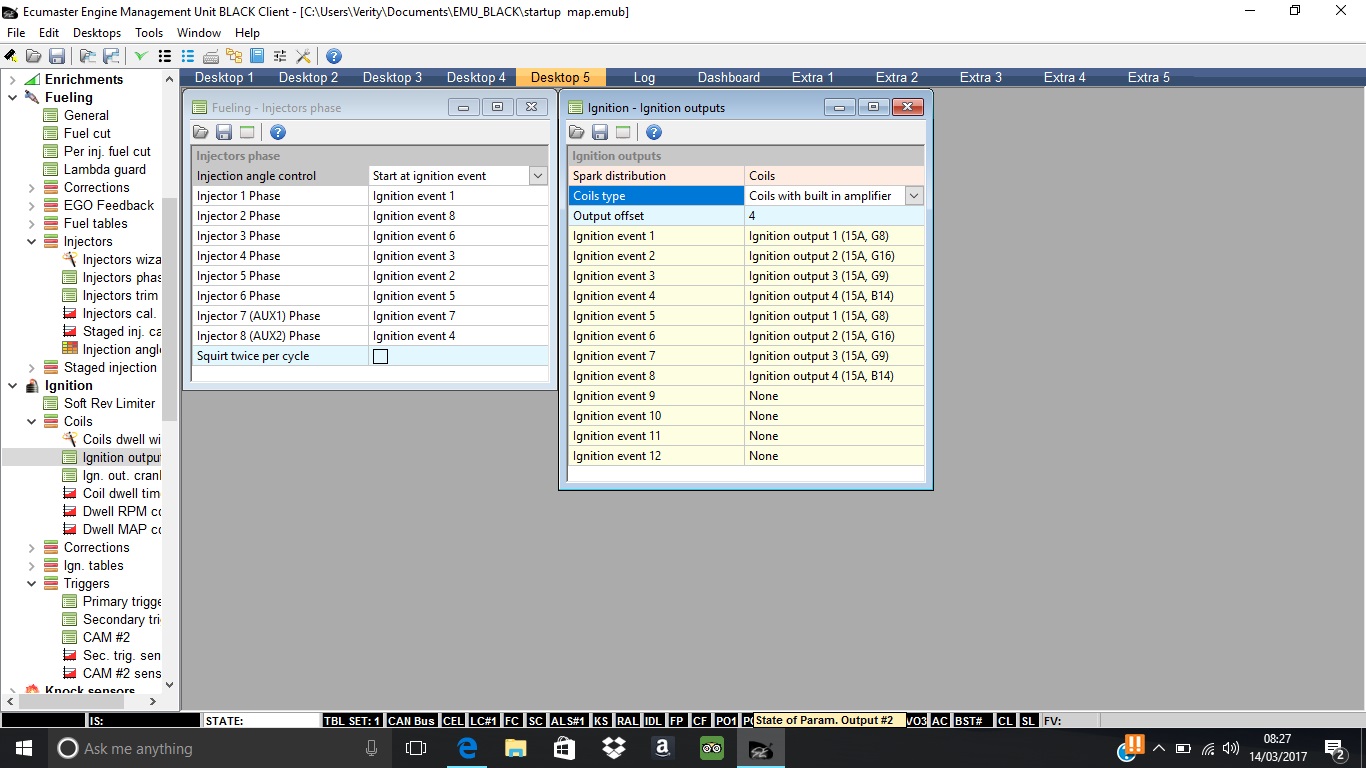Enable the Squirt twice per cycle checkbox
The image size is (1366, 768).
pyautogui.click(x=380, y=356)
